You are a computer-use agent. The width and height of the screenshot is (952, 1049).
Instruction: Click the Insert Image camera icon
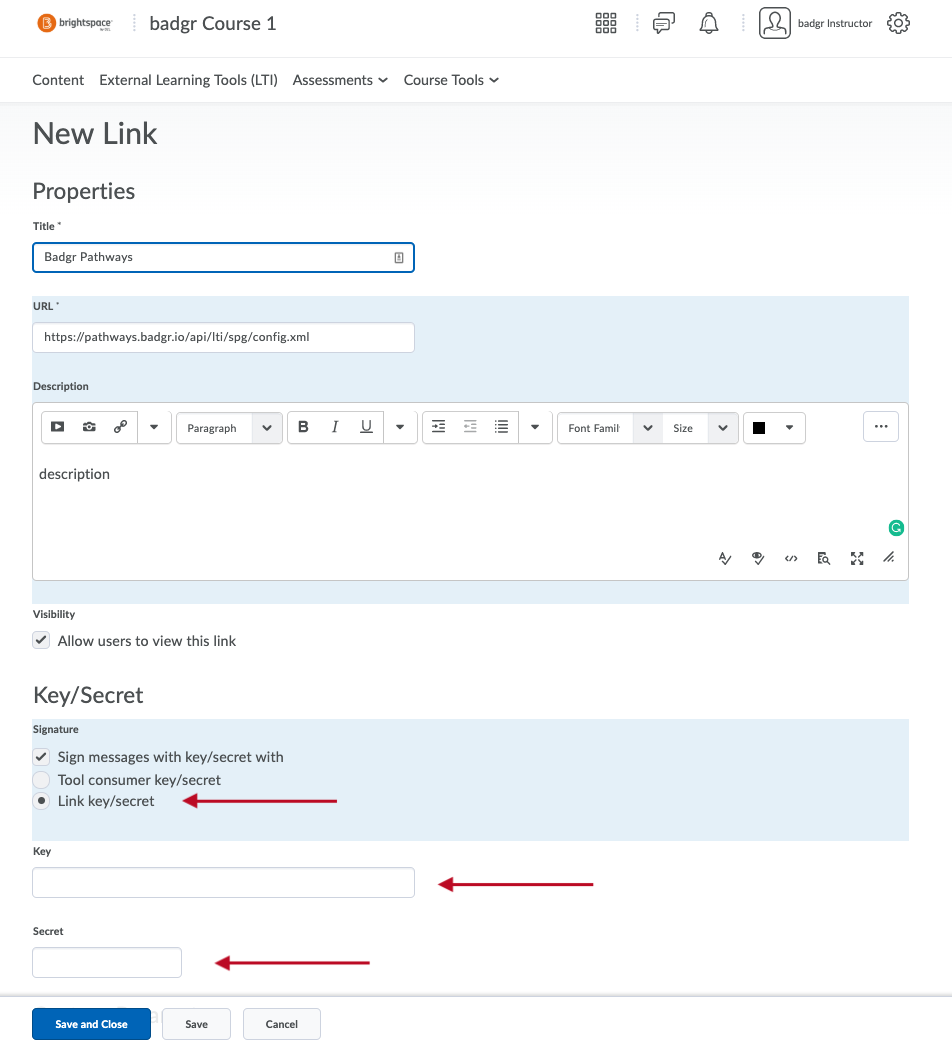click(x=89, y=427)
